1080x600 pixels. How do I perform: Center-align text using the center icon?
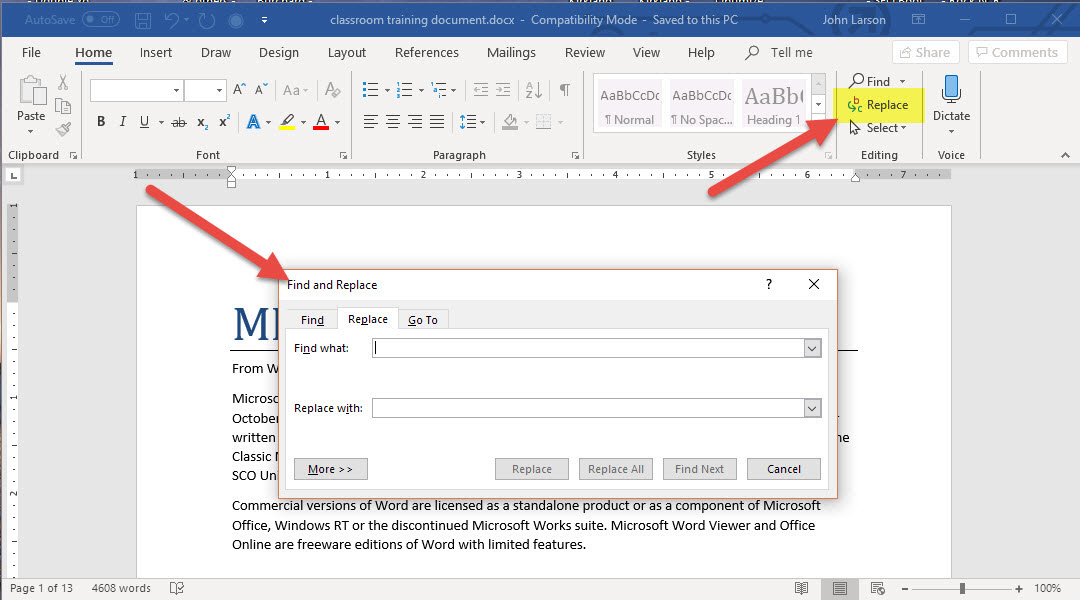pyautogui.click(x=393, y=122)
